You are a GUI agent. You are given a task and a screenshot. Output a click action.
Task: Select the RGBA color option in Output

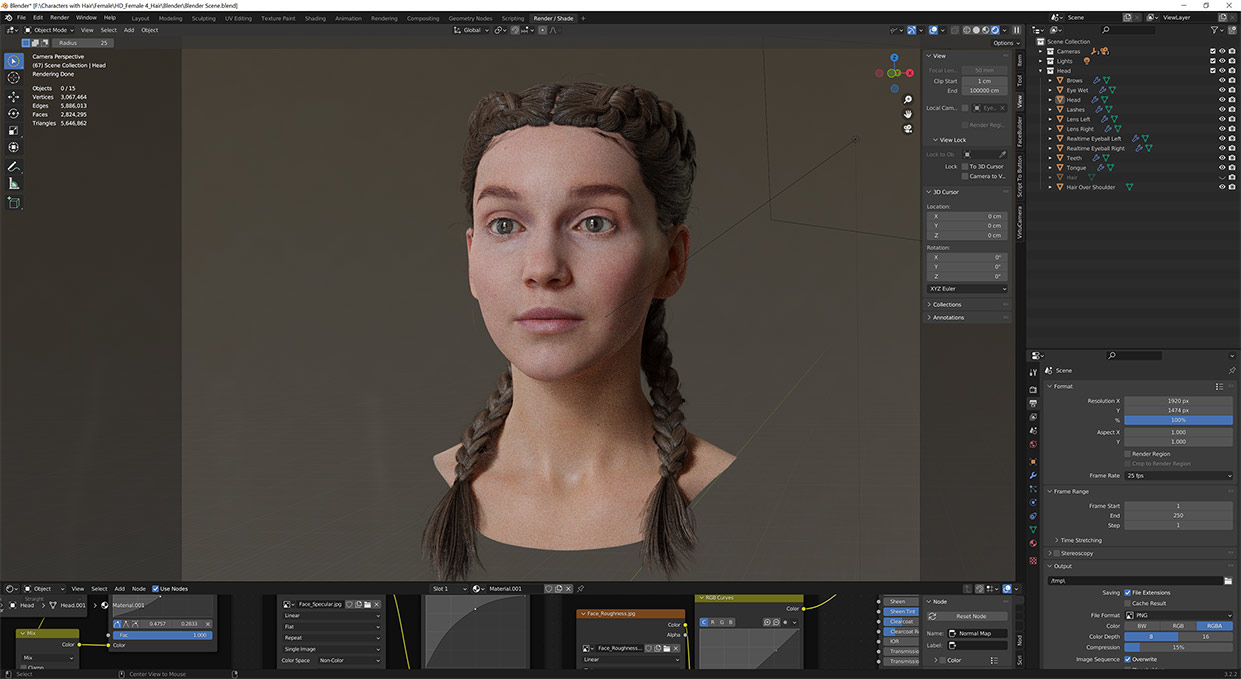click(x=1215, y=625)
